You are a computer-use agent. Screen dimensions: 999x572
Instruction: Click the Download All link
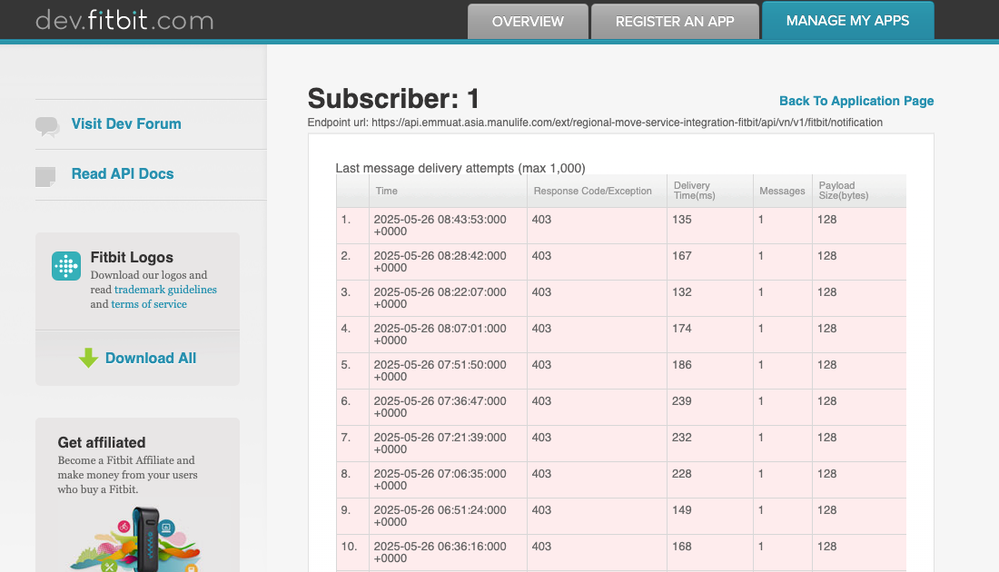click(150, 358)
